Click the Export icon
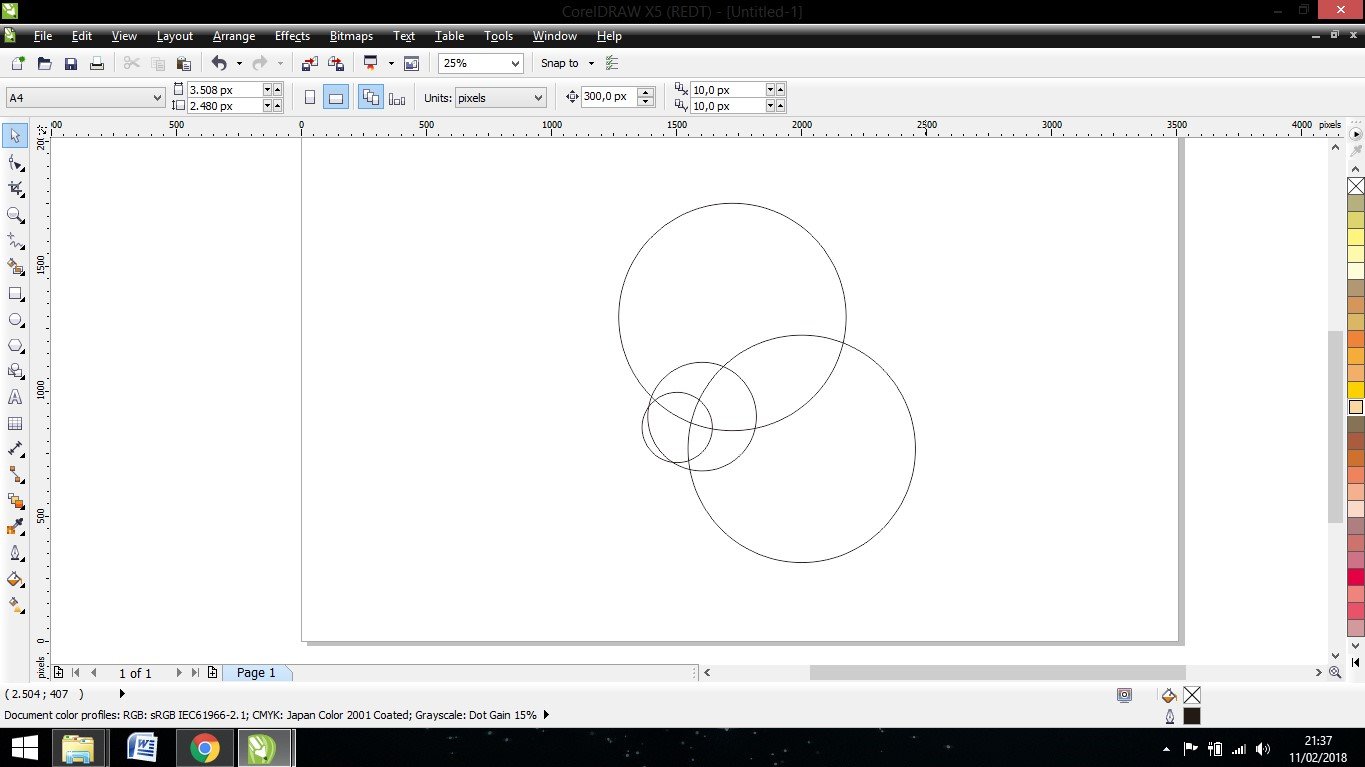Image resolution: width=1365 pixels, height=767 pixels. point(336,63)
